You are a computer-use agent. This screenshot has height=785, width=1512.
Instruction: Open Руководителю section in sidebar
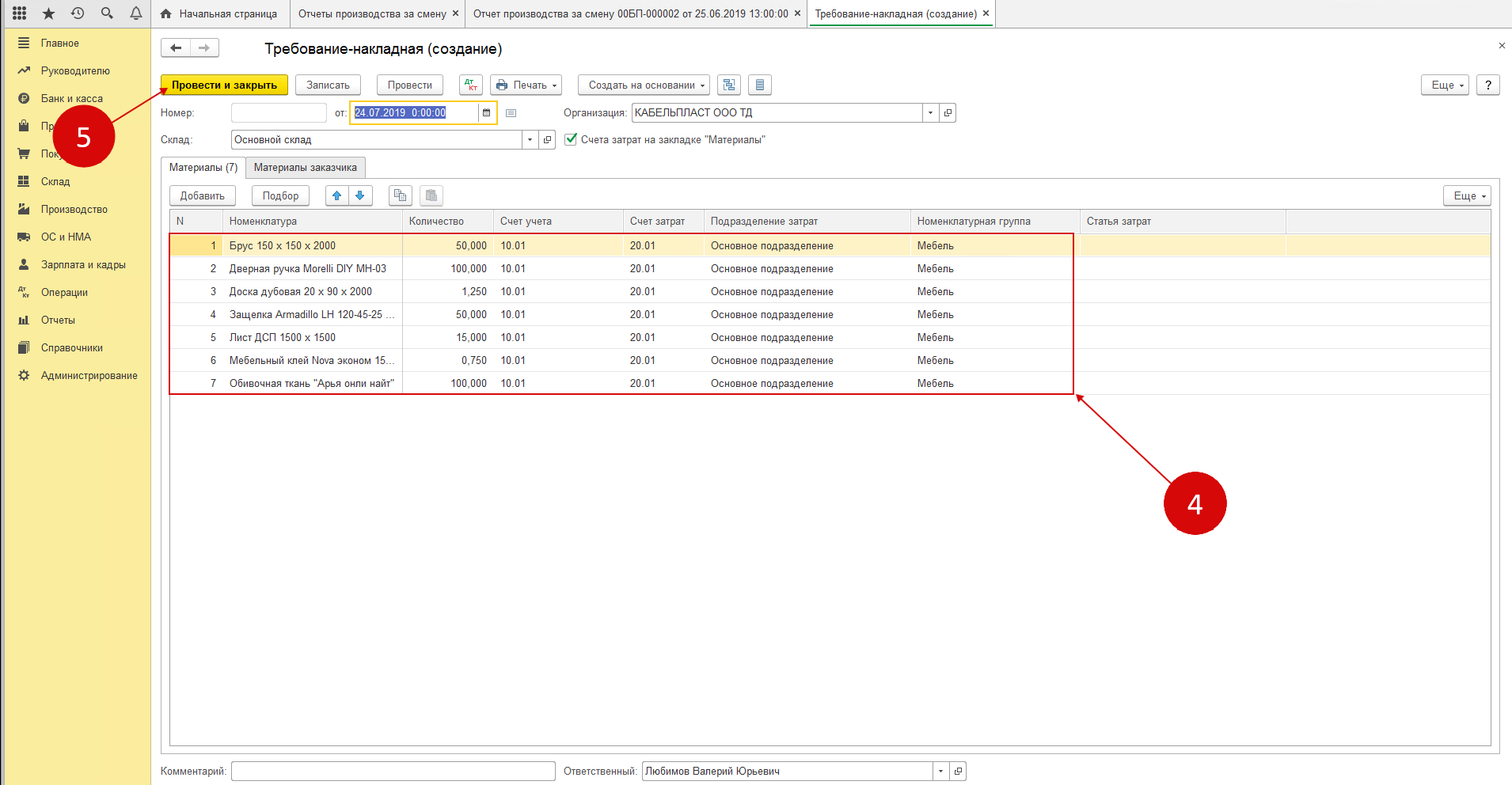[x=75, y=70]
